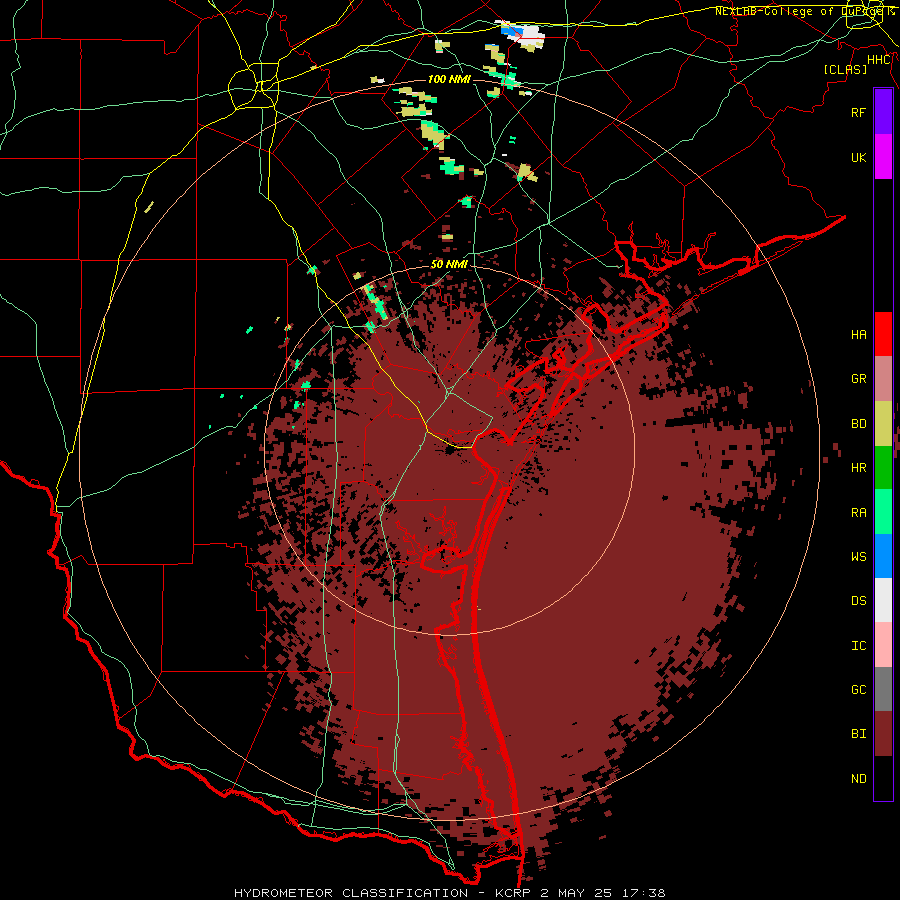
Task: Click the RA bright green color swatch
Action: (x=883, y=512)
